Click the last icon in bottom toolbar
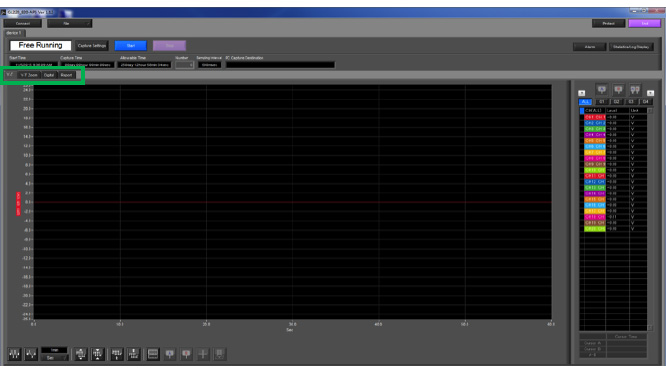The image size is (666, 375). click(219, 353)
